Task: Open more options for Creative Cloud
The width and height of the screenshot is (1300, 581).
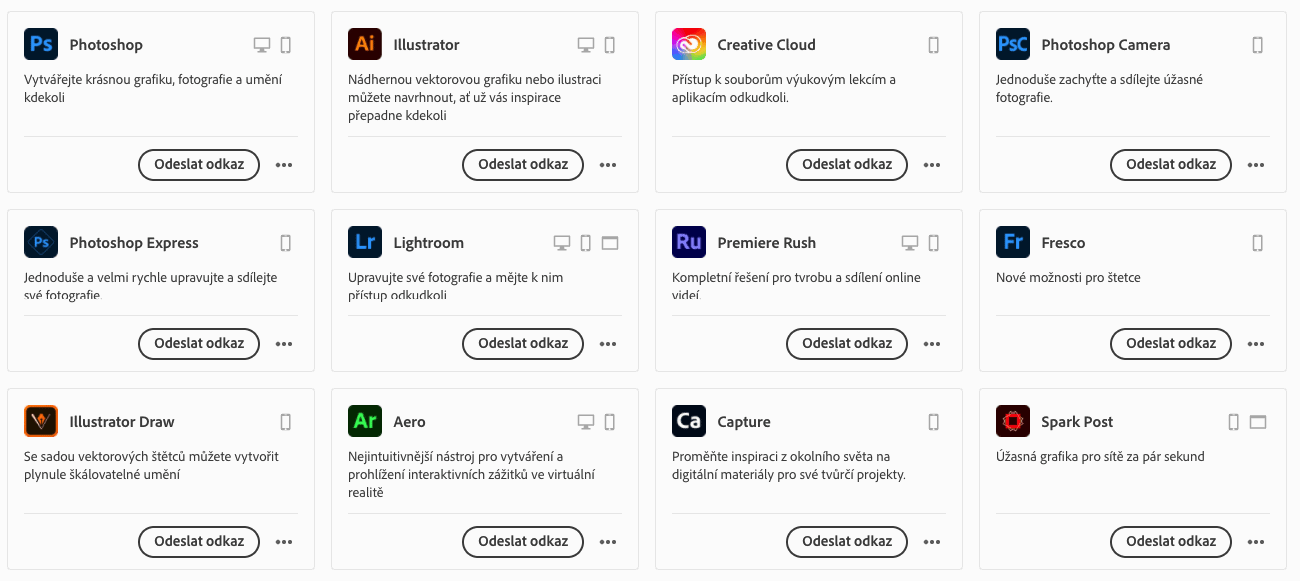Action: point(932,165)
